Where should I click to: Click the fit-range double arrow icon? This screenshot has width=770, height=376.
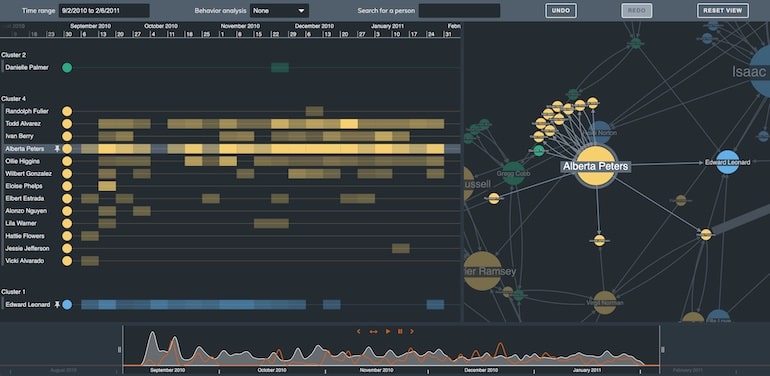click(373, 331)
